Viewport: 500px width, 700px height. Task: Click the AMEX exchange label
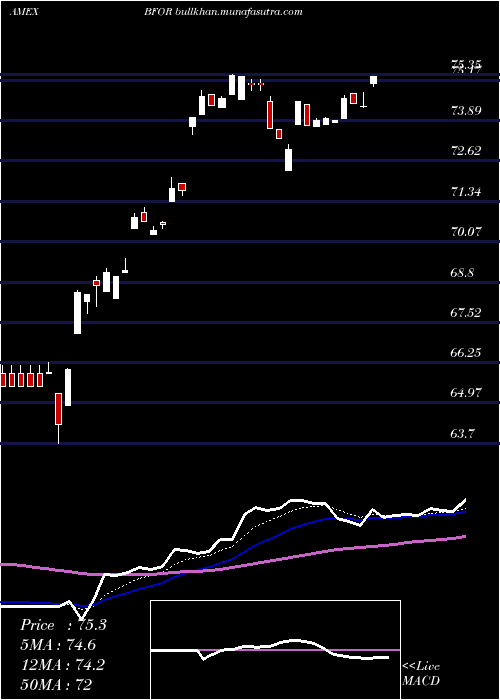tap(24, 12)
